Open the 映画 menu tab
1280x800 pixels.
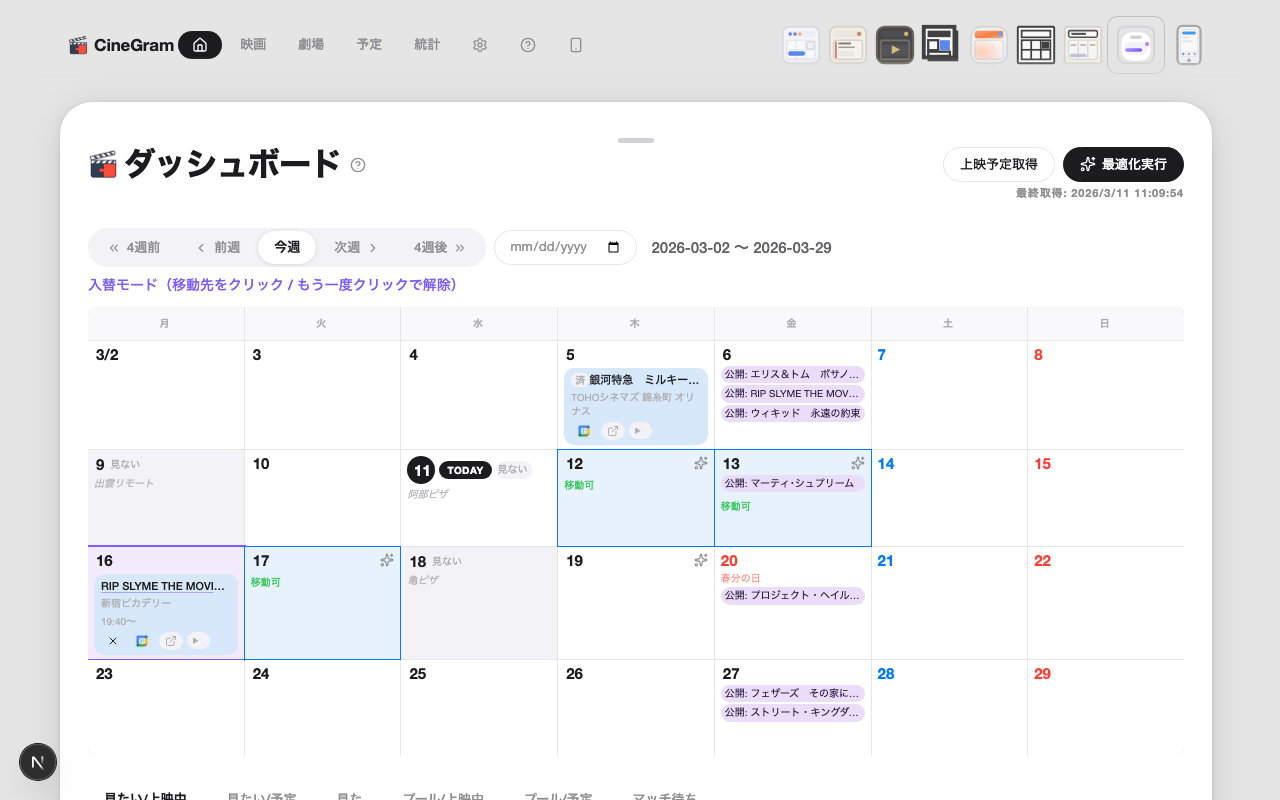click(253, 45)
